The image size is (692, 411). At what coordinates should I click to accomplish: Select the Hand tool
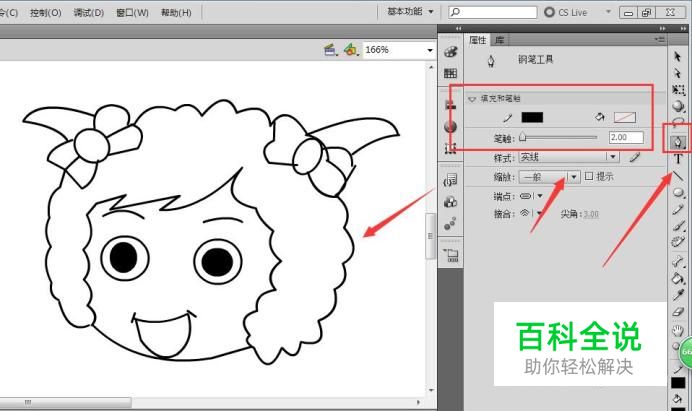[678, 330]
